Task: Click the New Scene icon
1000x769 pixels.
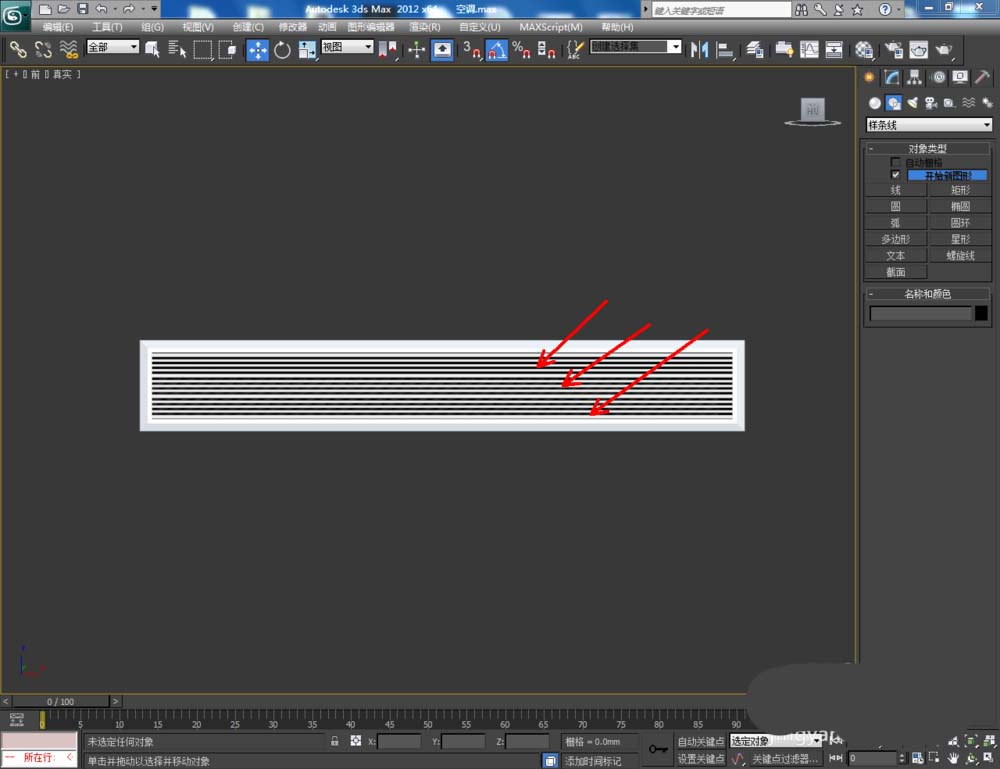Action: pos(45,9)
